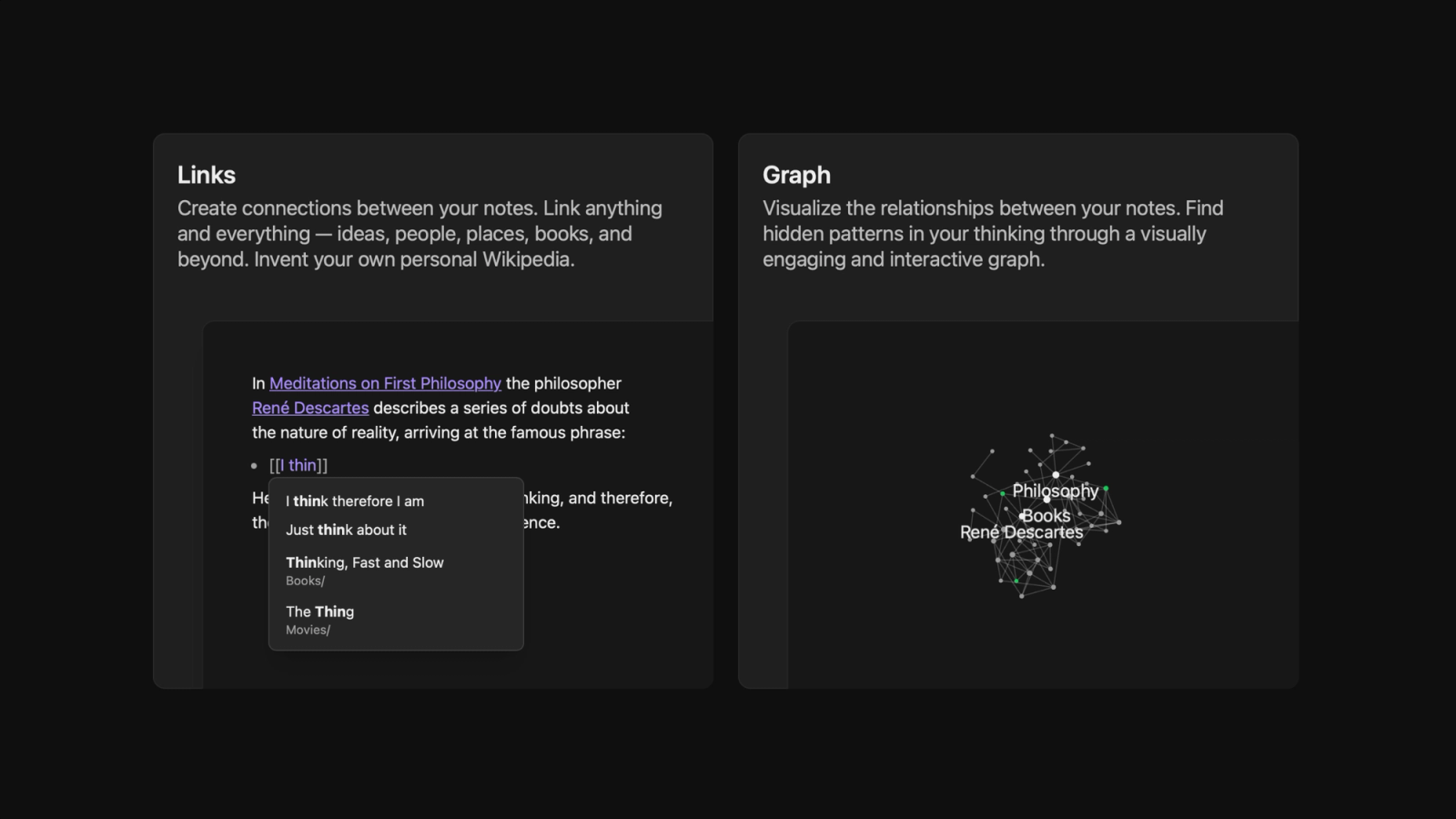Click the 'Movies/' folder path in suggestions
Image resolution: width=1456 pixels, height=819 pixels.
pyautogui.click(x=308, y=630)
